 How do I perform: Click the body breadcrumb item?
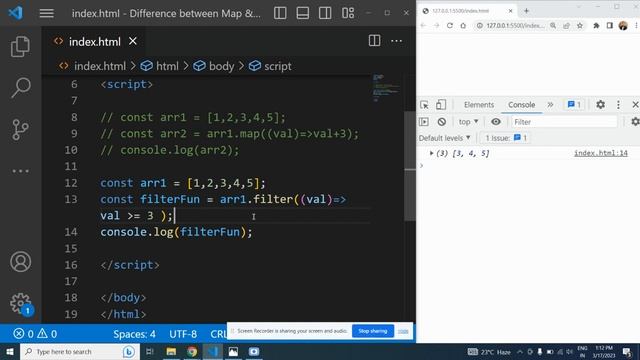[x=221, y=66]
